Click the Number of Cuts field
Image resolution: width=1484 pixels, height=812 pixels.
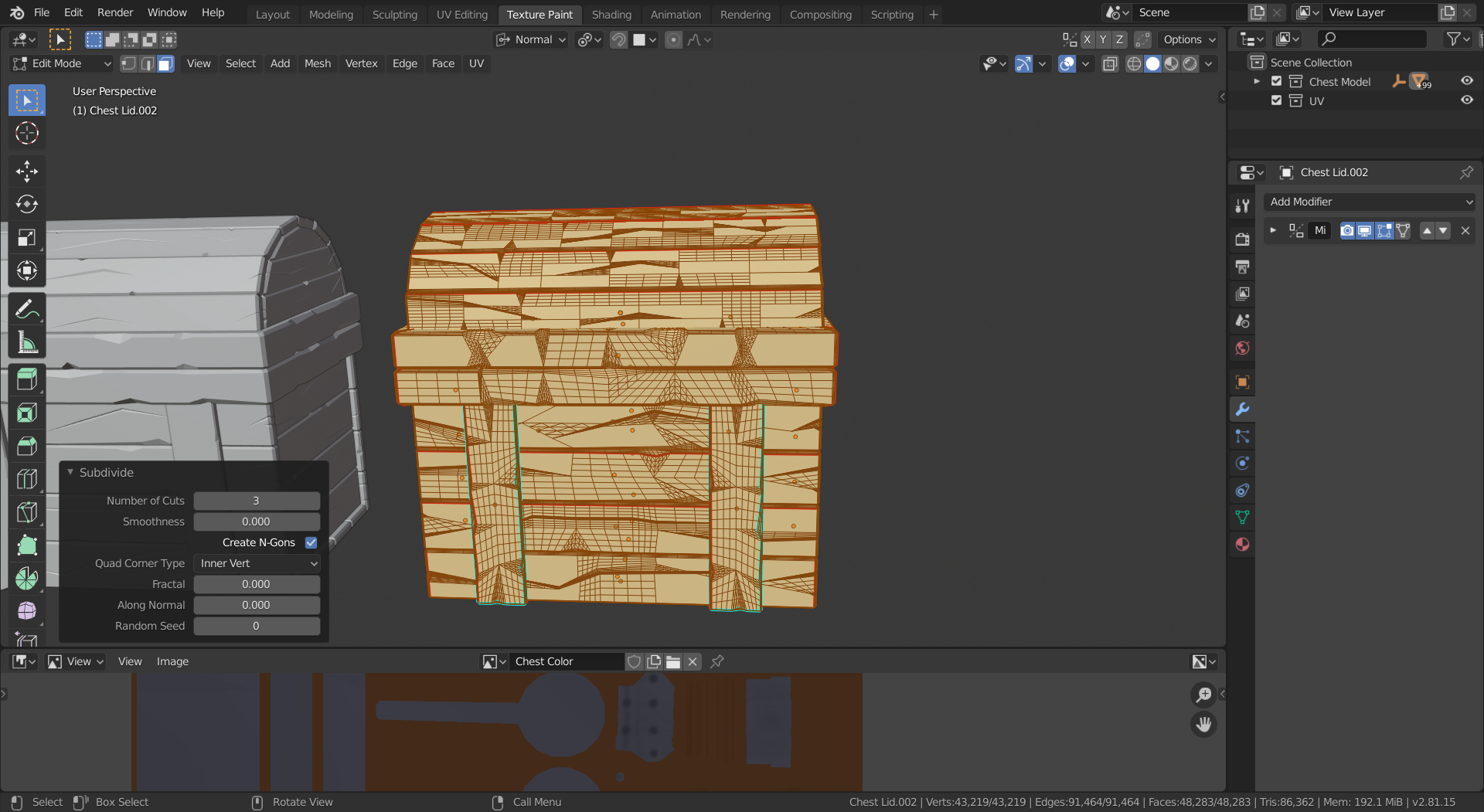257,501
